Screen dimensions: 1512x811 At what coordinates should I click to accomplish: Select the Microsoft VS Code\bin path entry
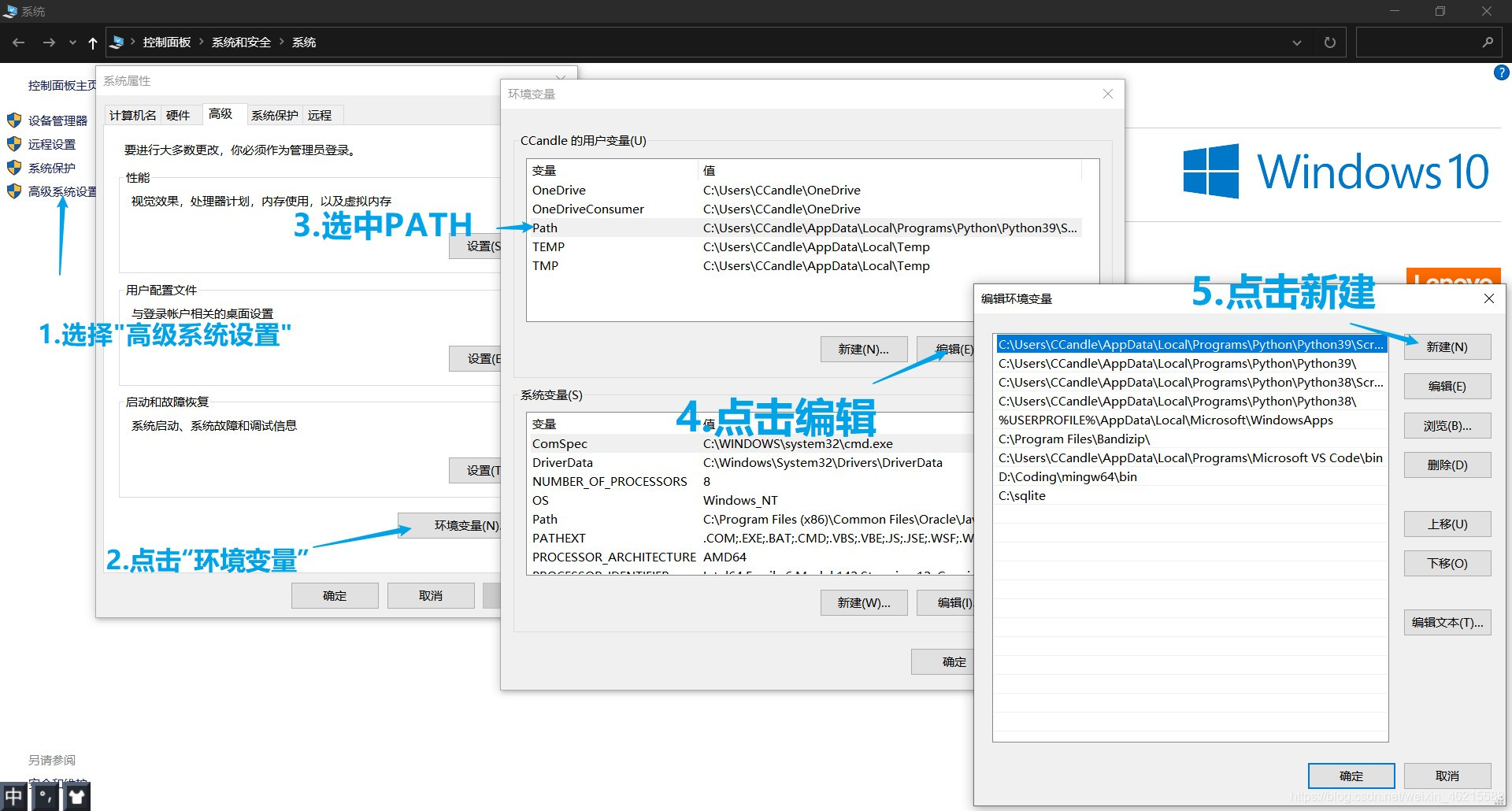pyautogui.click(x=1191, y=457)
